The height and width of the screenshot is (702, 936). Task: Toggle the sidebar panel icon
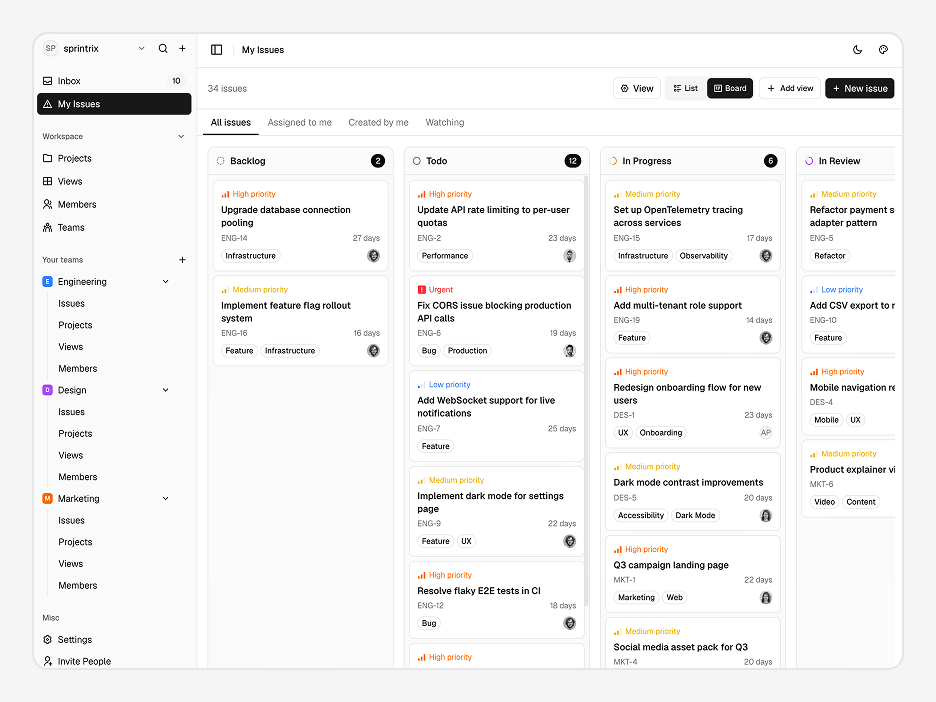click(x=217, y=50)
